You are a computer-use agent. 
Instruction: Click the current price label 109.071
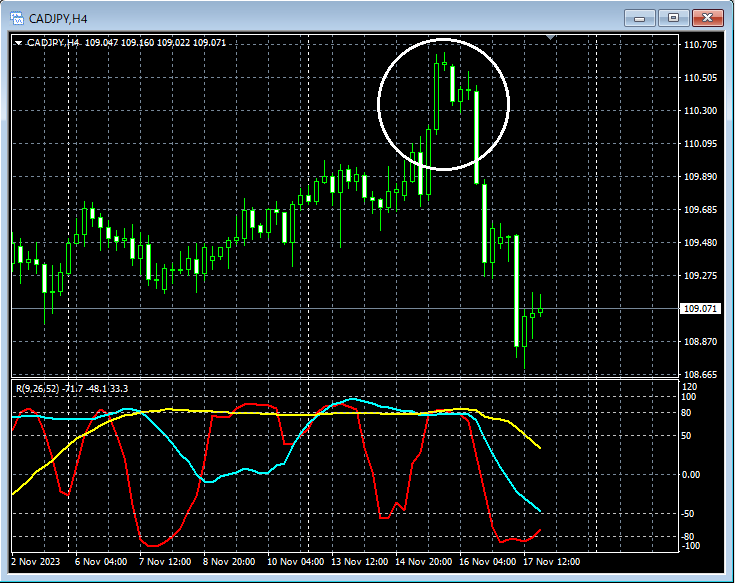(700, 308)
